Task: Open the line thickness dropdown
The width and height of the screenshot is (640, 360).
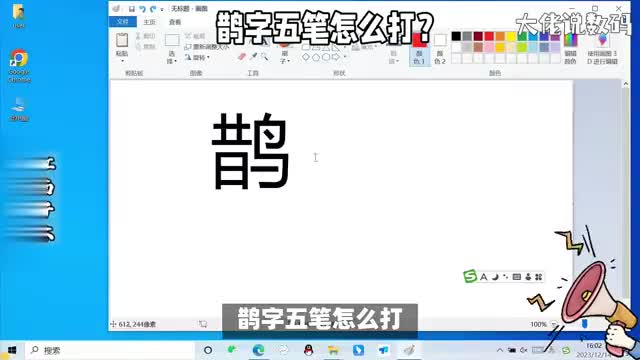Action: tap(394, 57)
